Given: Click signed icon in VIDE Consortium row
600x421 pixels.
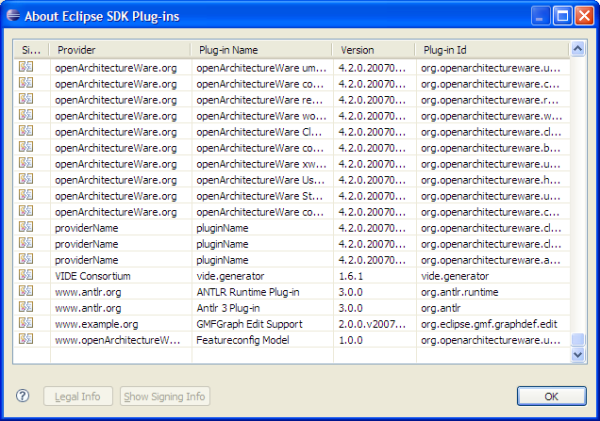Looking at the screenshot, I should [x=26, y=275].
